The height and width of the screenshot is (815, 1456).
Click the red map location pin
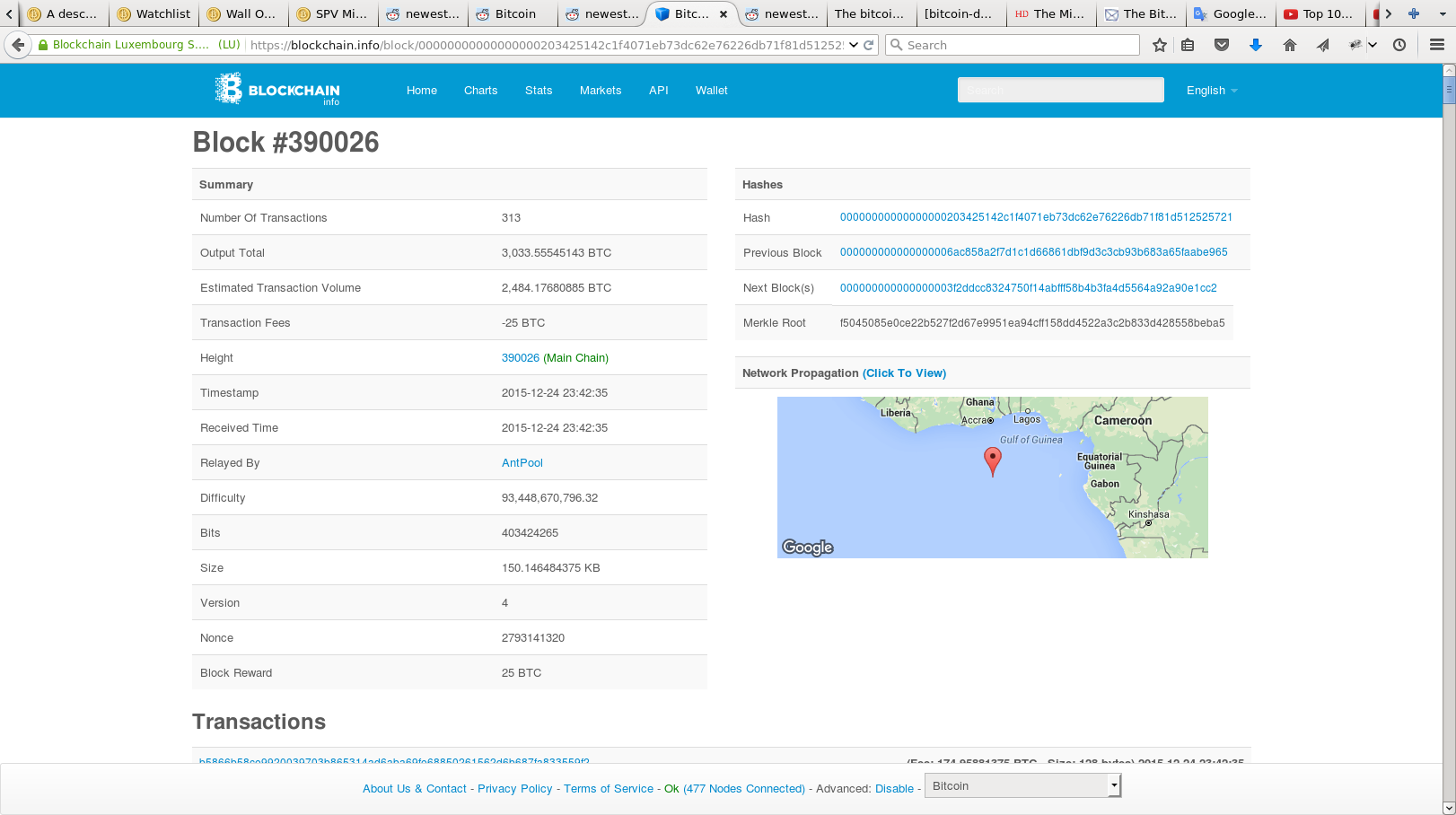(992, 460)
